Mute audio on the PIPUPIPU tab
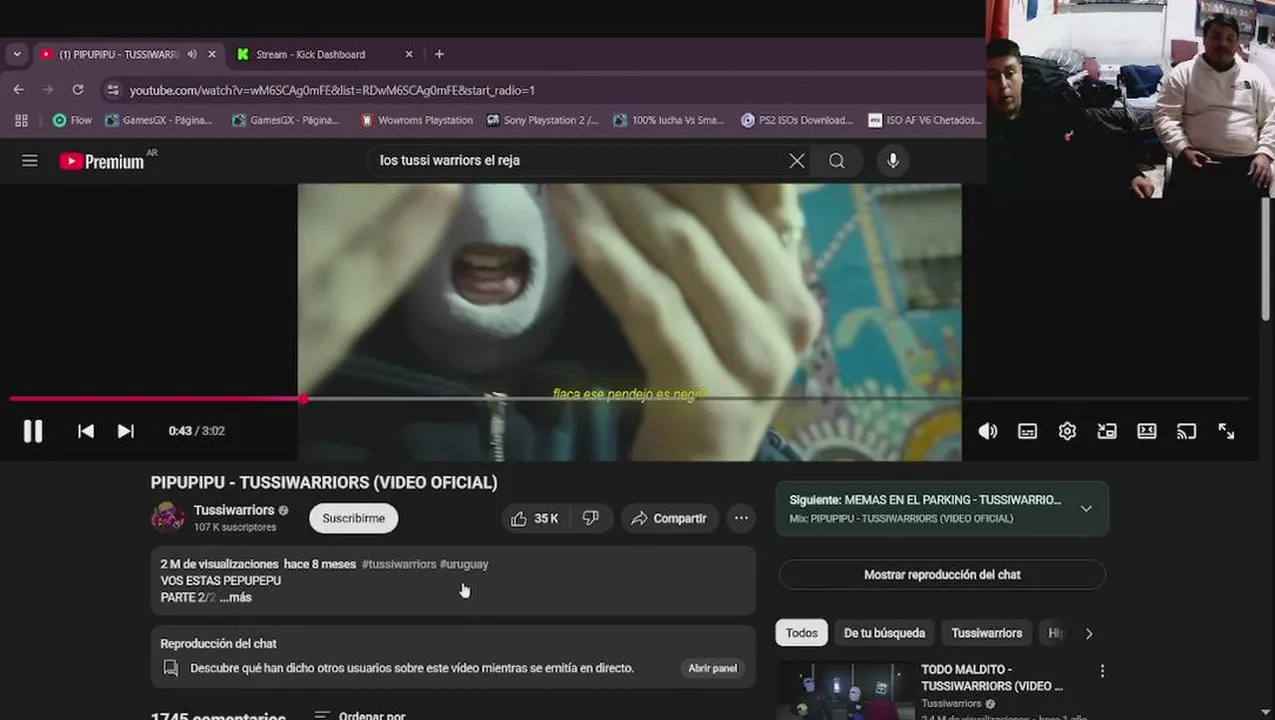This screenshot has height=720, width=1275. click(x=192, y=54)
